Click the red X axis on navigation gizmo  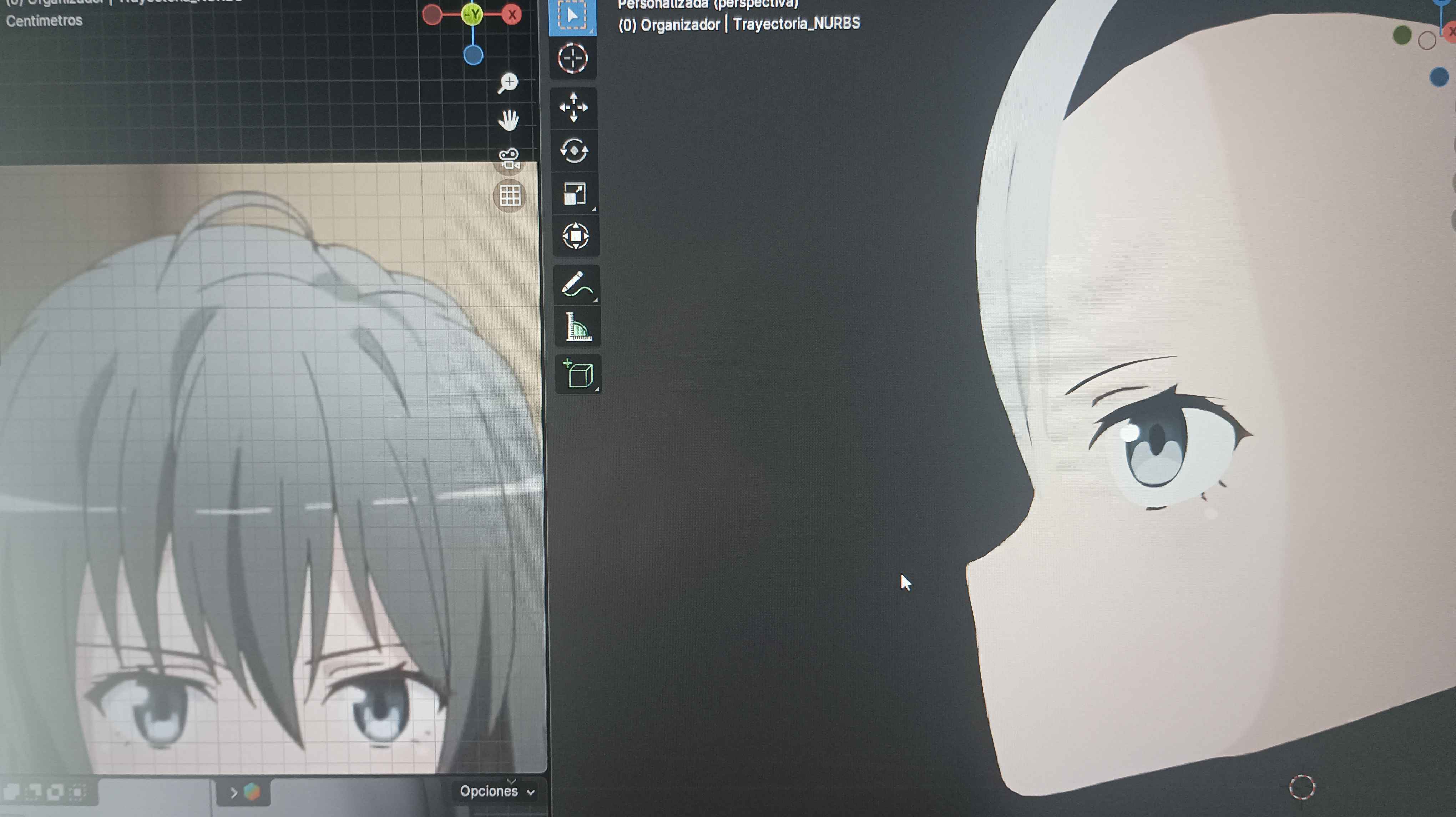[x=511, y=15]
